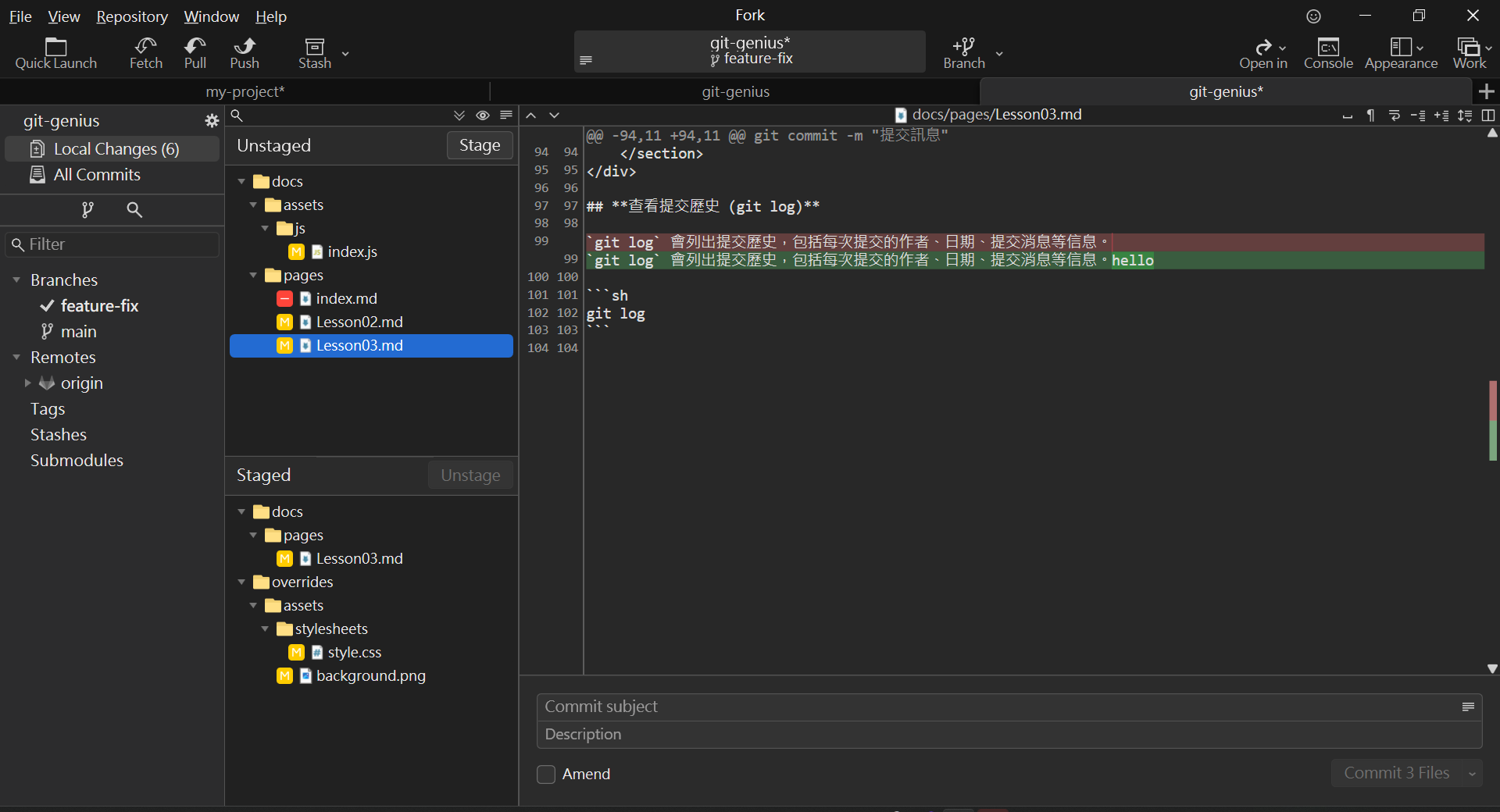
Task: Expand all with the double-chevron icon
Action: [459, 116]
